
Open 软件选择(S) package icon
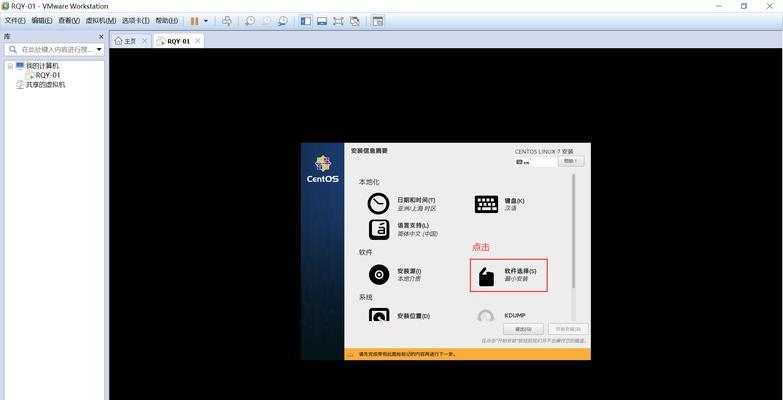coord(486,277)
